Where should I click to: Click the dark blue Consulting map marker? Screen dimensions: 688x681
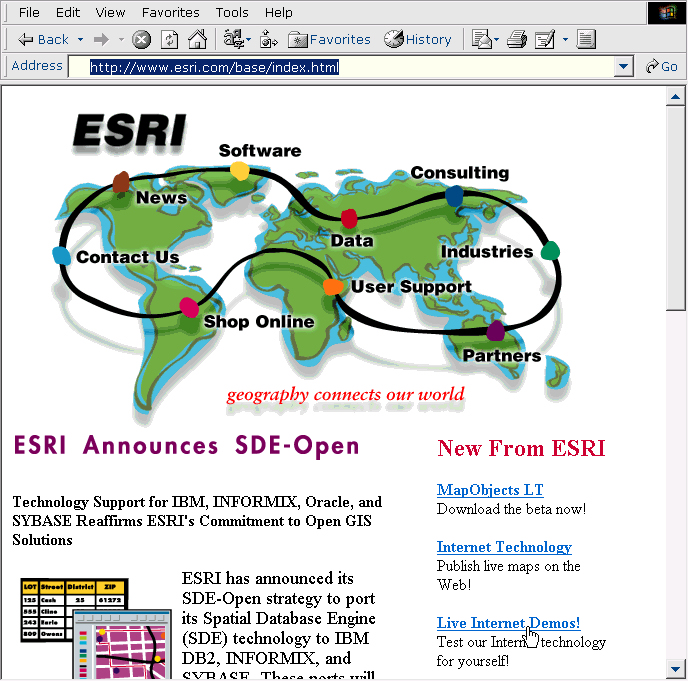(454, 196)
